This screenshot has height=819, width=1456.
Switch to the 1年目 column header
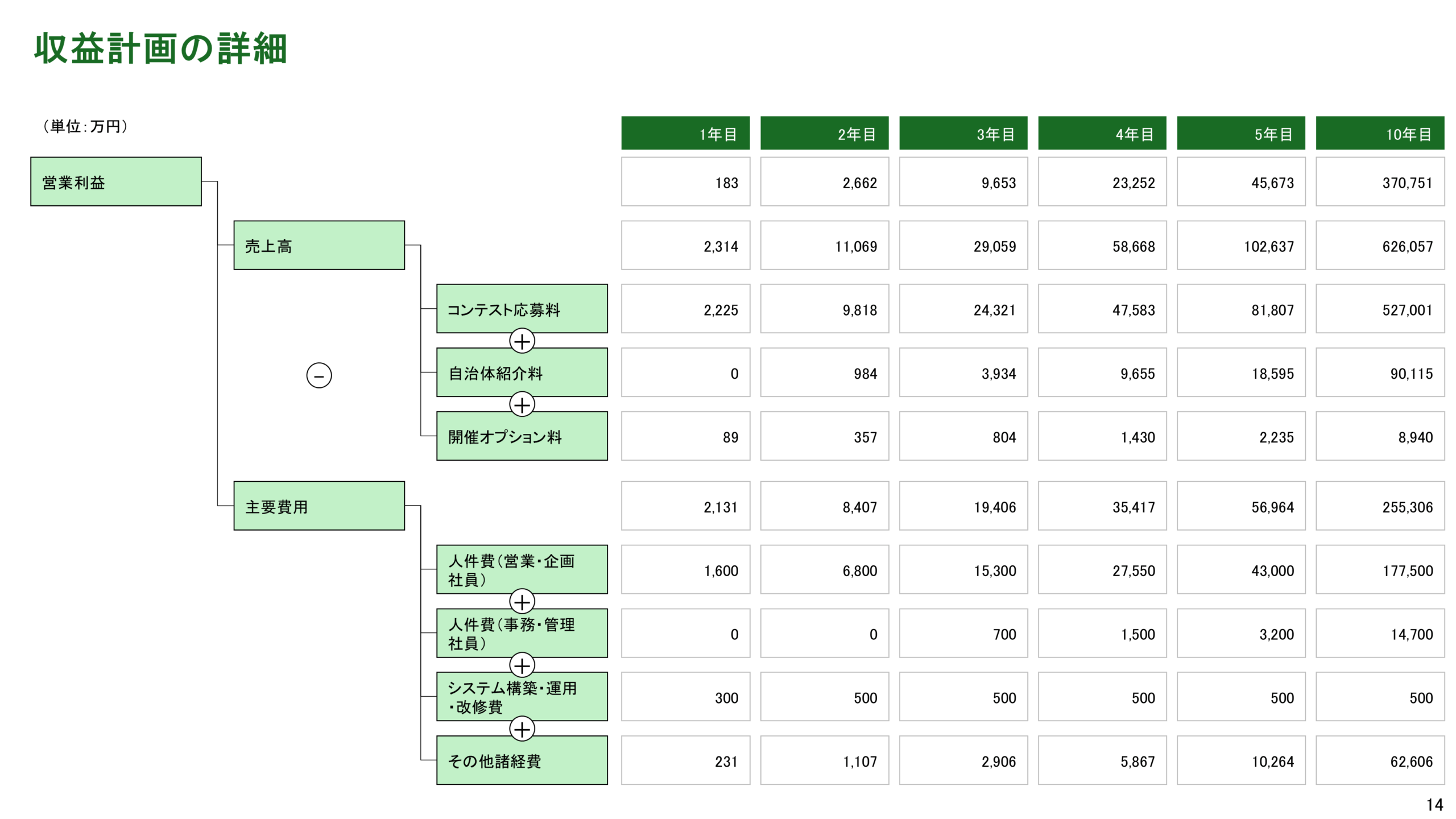click(685, 134)
